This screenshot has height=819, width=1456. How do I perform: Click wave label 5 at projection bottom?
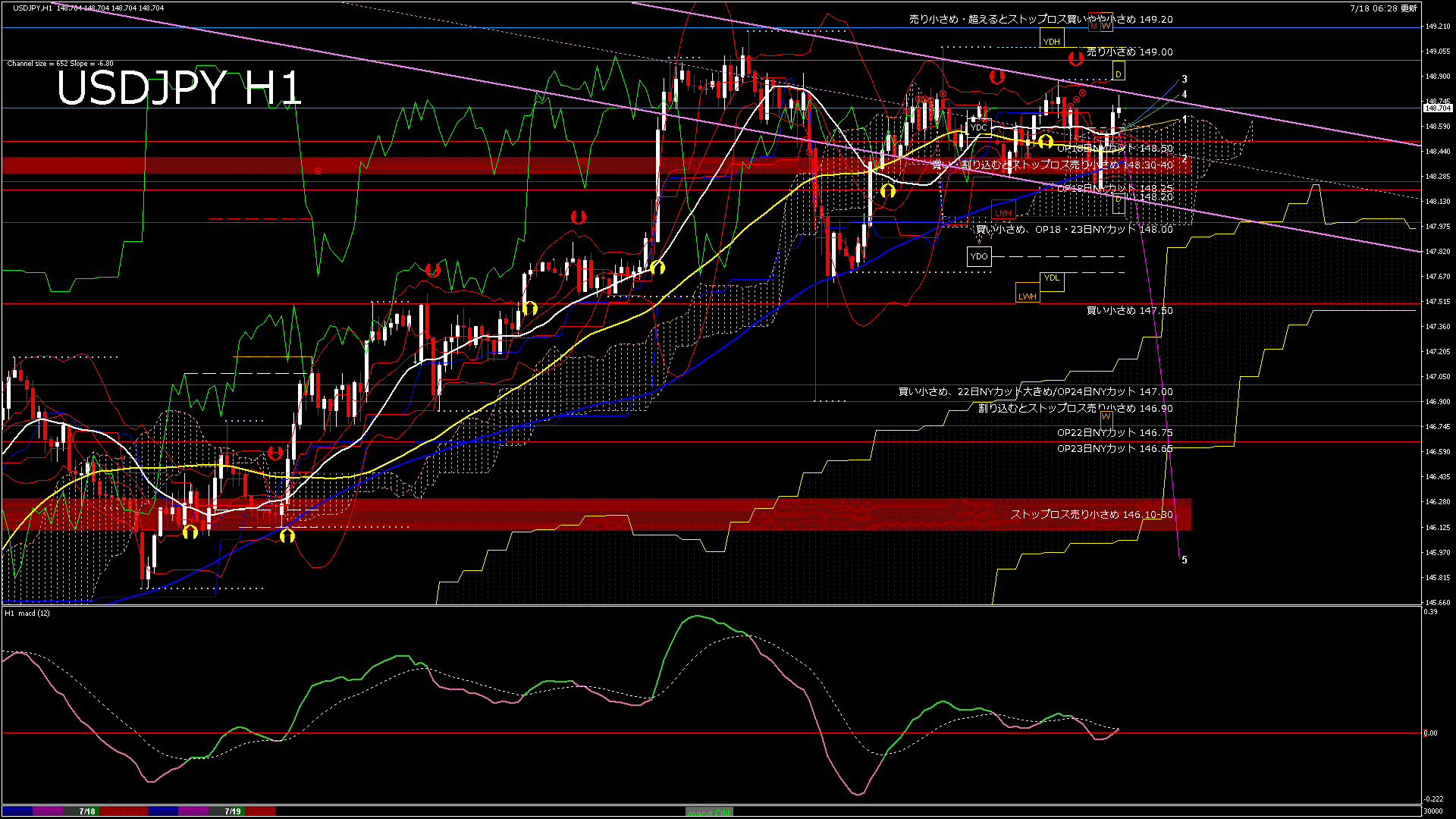click(1185, 560)
